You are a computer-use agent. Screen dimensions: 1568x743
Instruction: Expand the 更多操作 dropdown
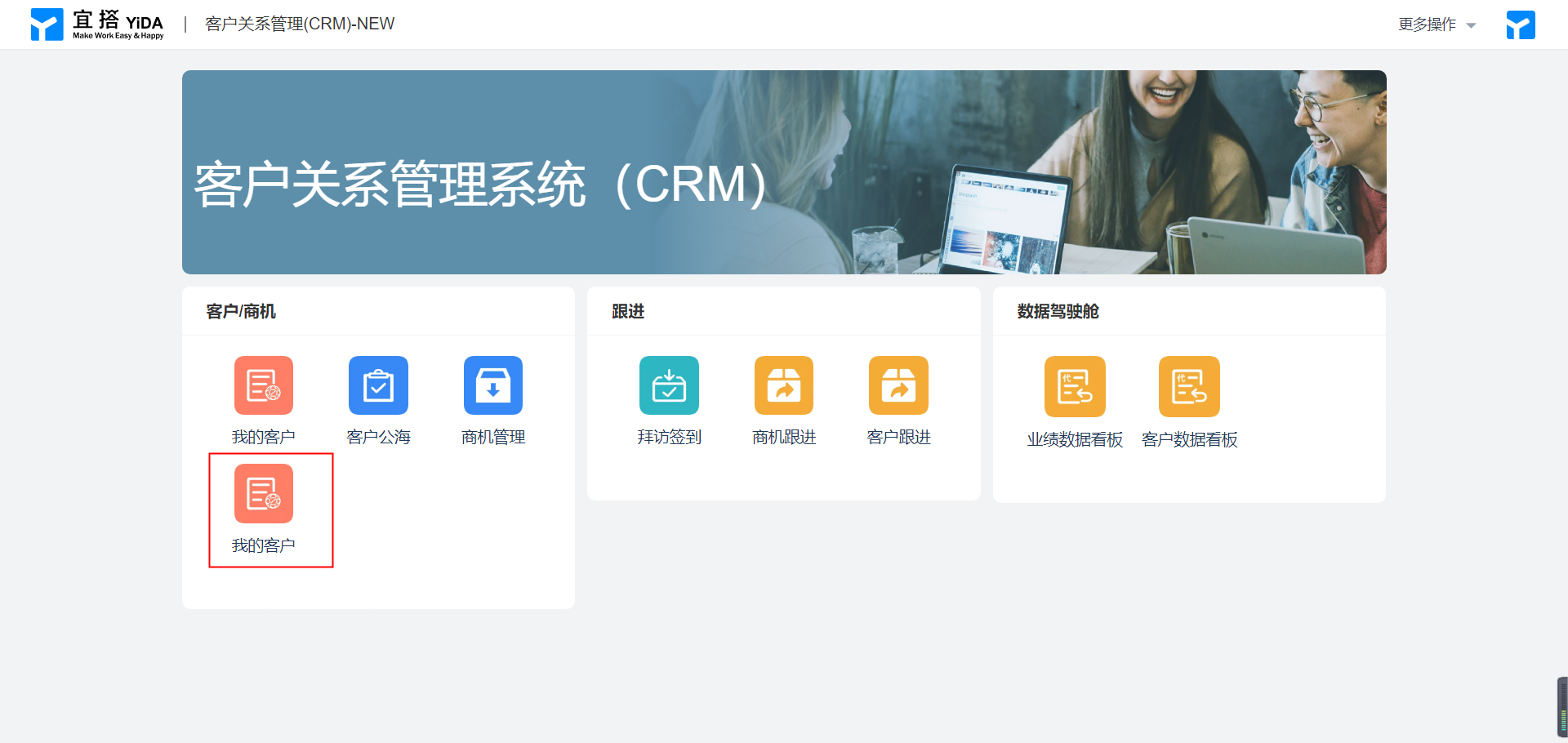(1437, 24)
